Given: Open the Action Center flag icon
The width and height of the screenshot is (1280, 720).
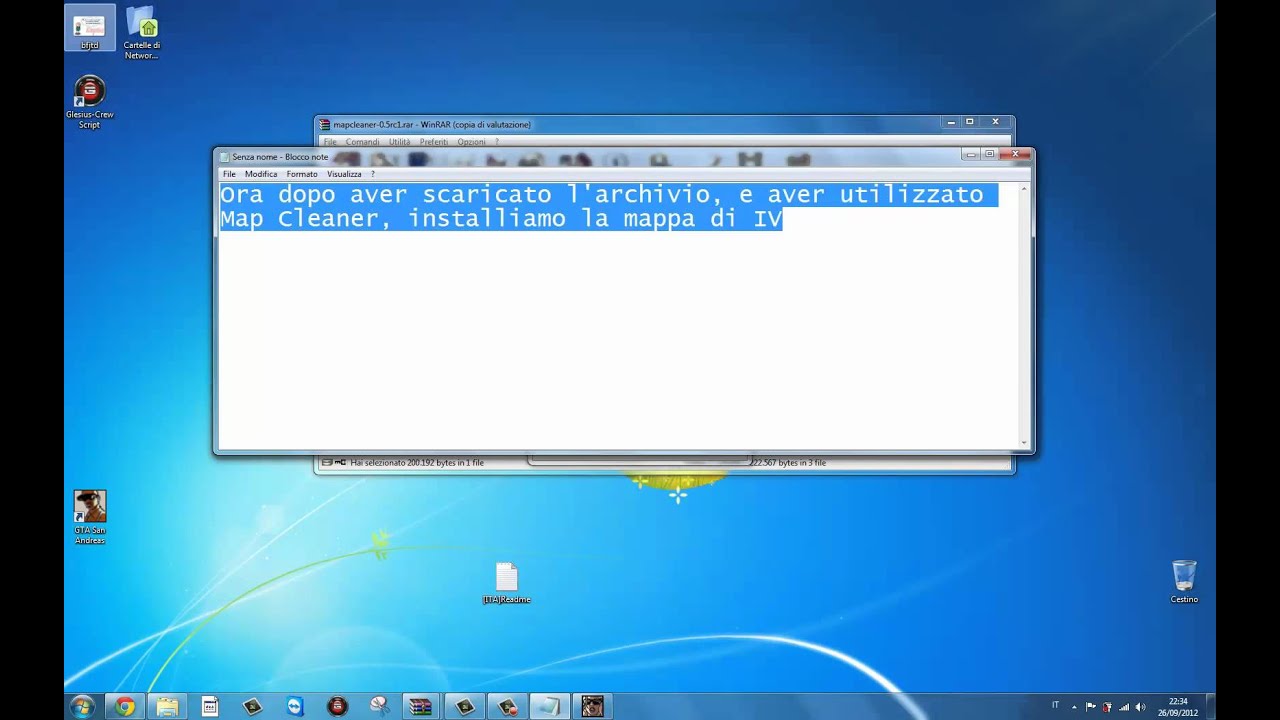Looking at the screenshot, I should pyautogui.click(x=1091, y=706).
